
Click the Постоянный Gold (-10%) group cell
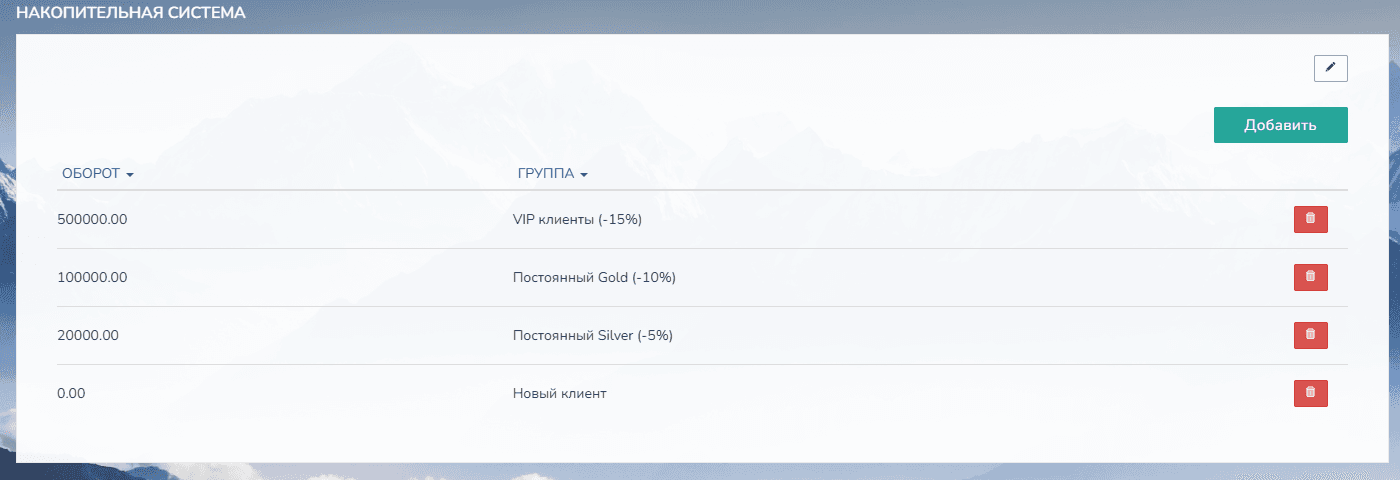[594, 277]
